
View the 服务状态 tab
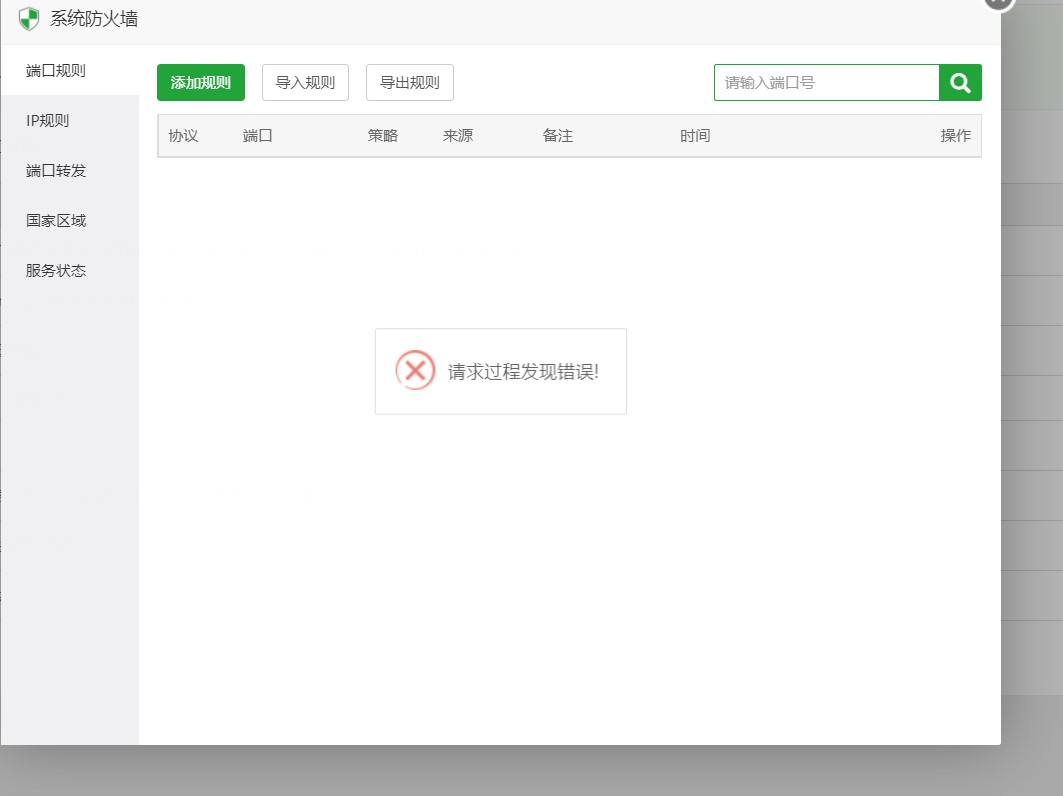70,271
